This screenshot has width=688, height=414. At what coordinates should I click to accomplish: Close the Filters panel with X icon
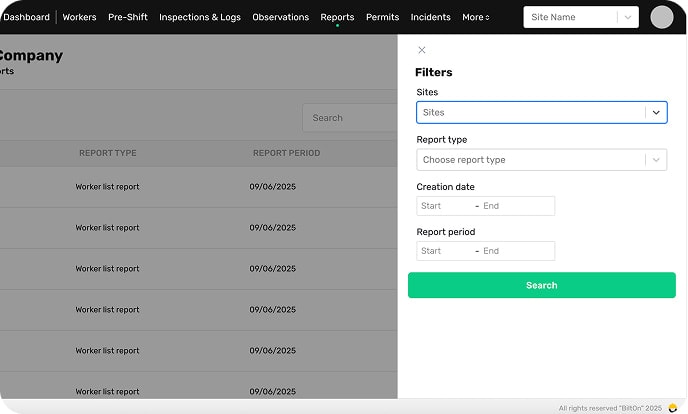pyautogui.click(x=422, y=50)
